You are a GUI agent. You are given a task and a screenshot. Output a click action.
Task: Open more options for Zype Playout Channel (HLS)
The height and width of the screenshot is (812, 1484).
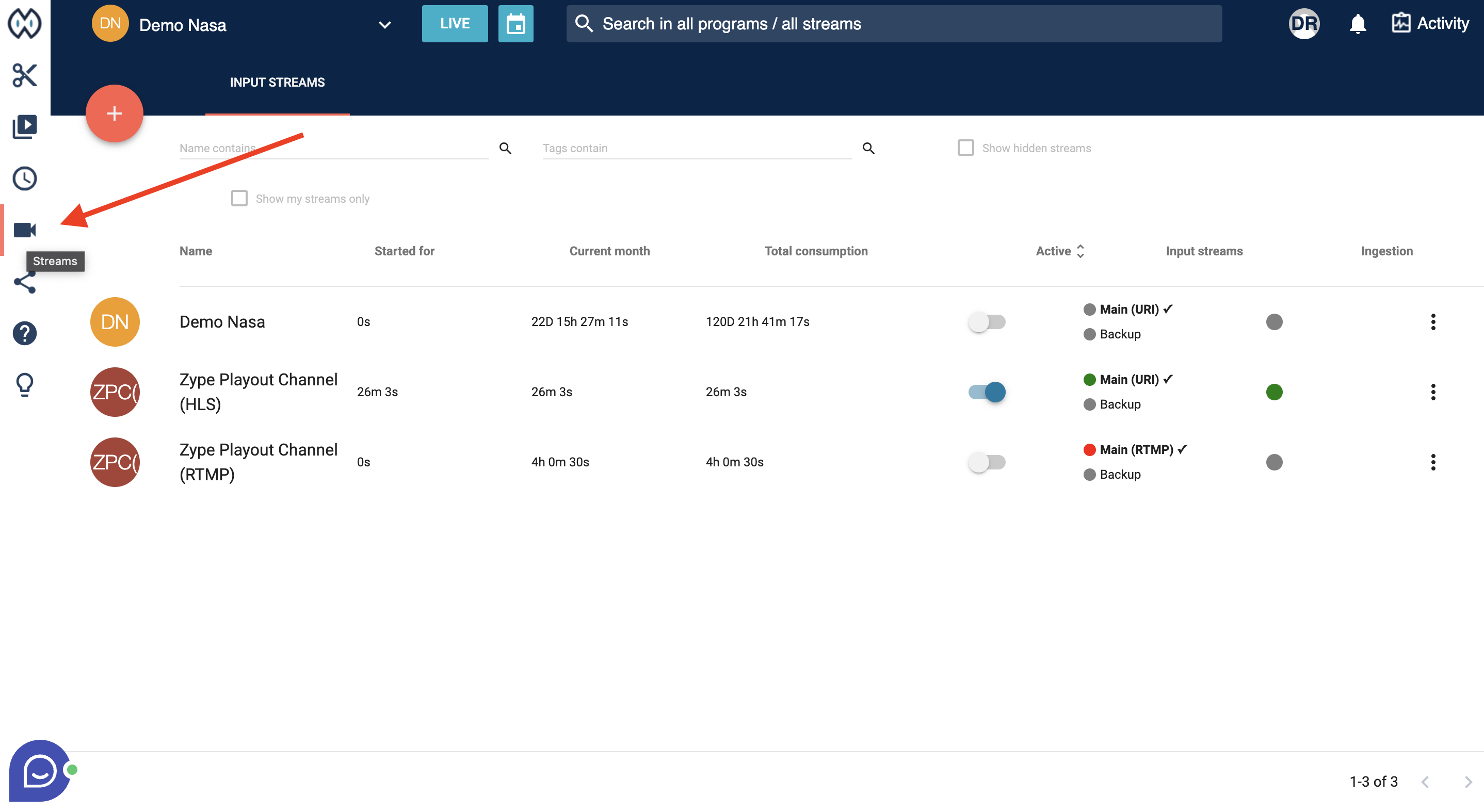tap(1433, 392)
